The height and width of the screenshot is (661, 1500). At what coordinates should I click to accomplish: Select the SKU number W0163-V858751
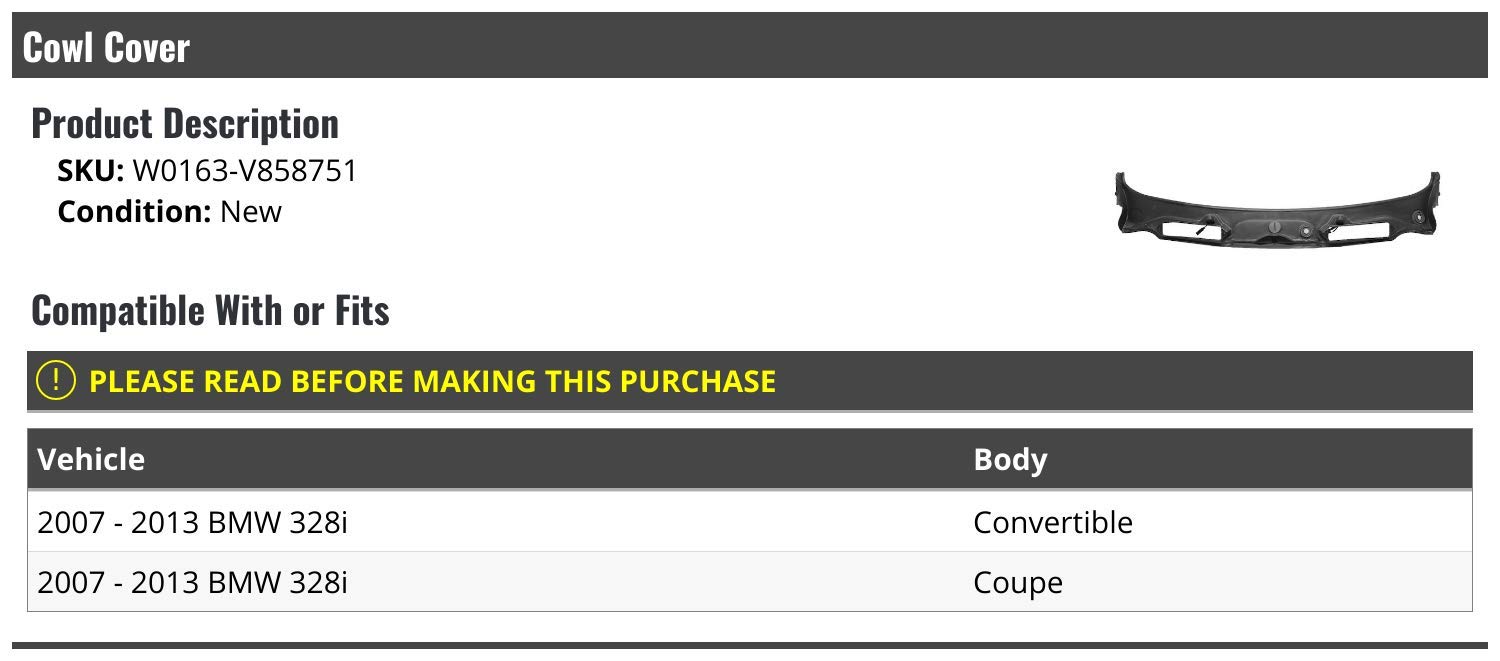pyautogui.click(x=245, y=171)
